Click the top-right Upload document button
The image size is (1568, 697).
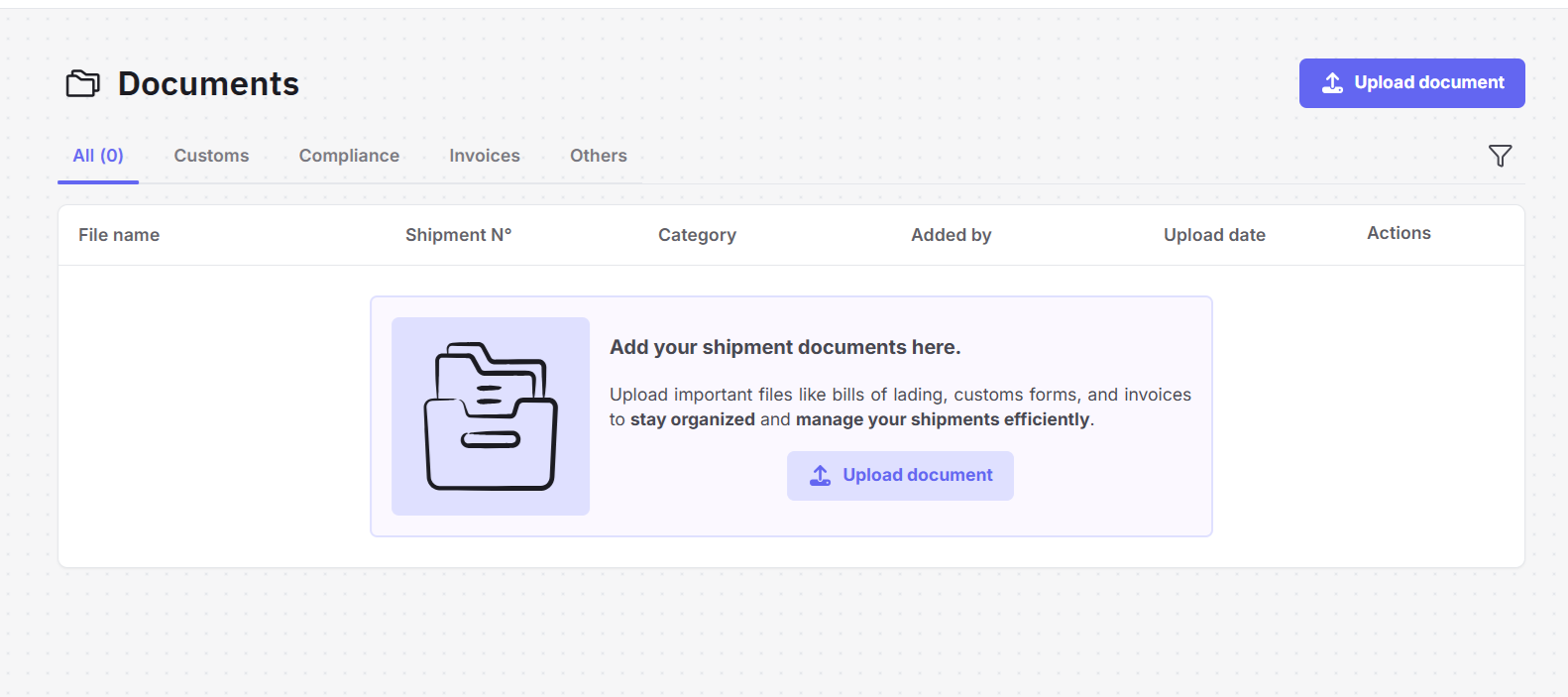tap(1411, 83)
